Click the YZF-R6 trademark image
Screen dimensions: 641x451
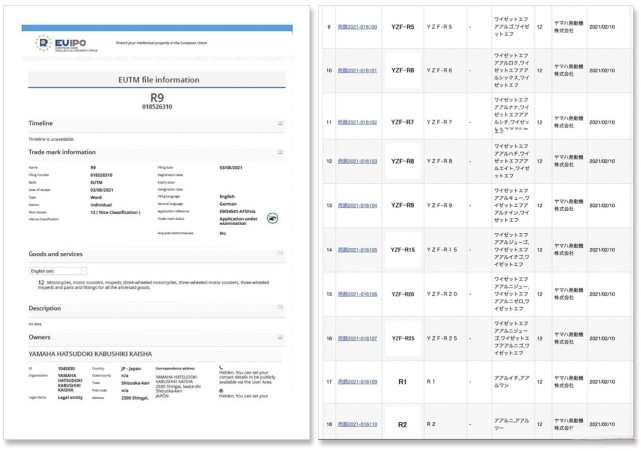403,71
